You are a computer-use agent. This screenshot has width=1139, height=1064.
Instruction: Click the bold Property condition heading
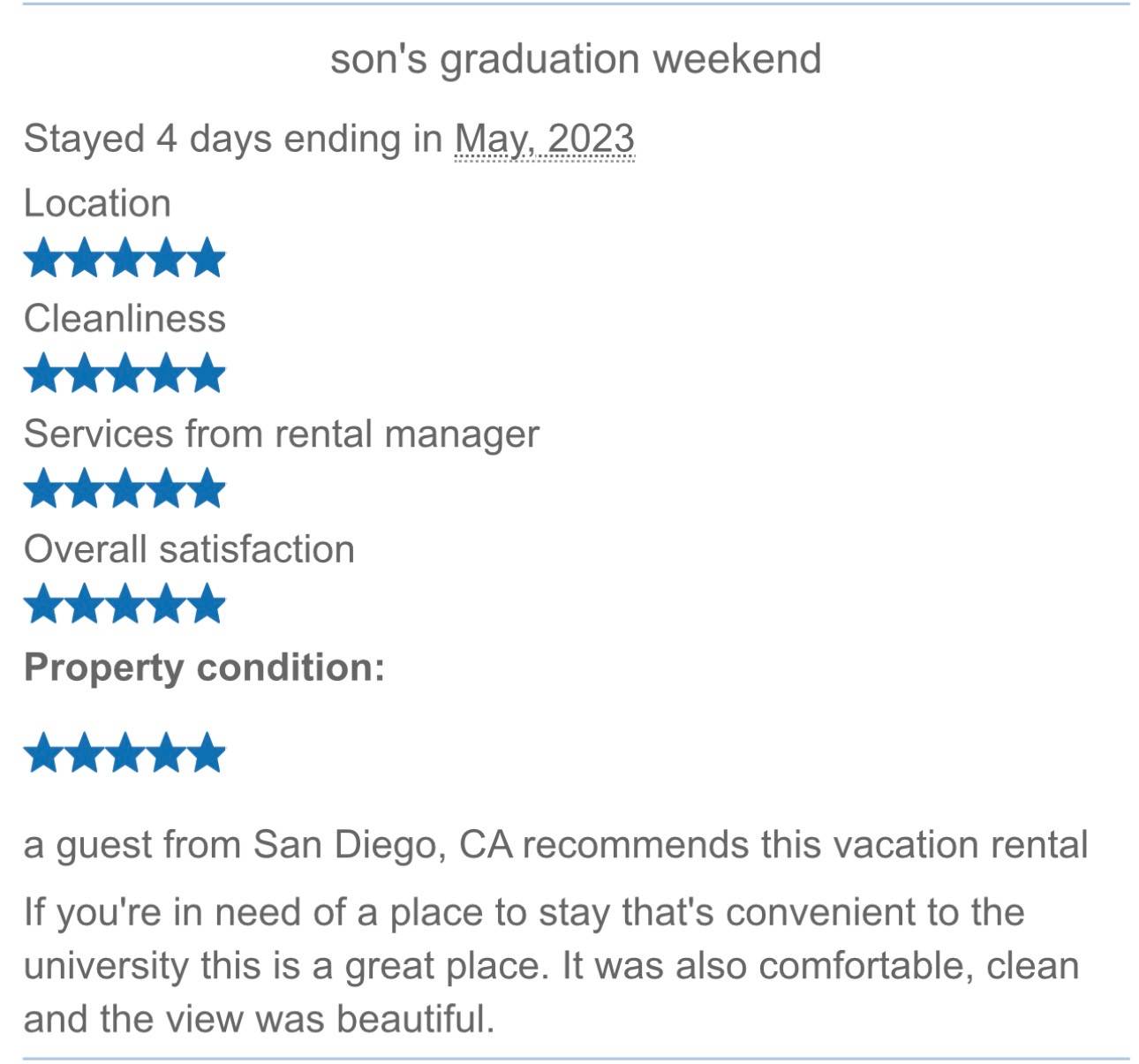pos(204,667)
